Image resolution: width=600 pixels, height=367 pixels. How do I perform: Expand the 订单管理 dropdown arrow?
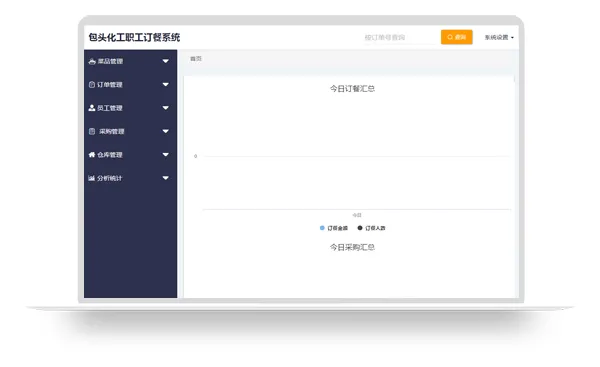[166, 85]
